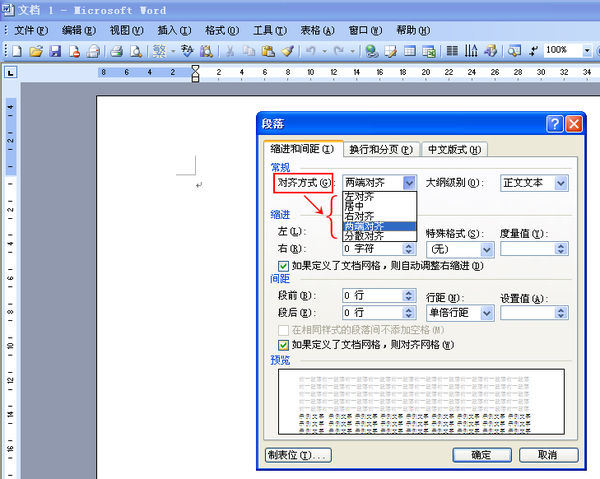Viewport: 600px width, 479px height.
Task: Run spelling and grammar check icon
Action: 187,51
